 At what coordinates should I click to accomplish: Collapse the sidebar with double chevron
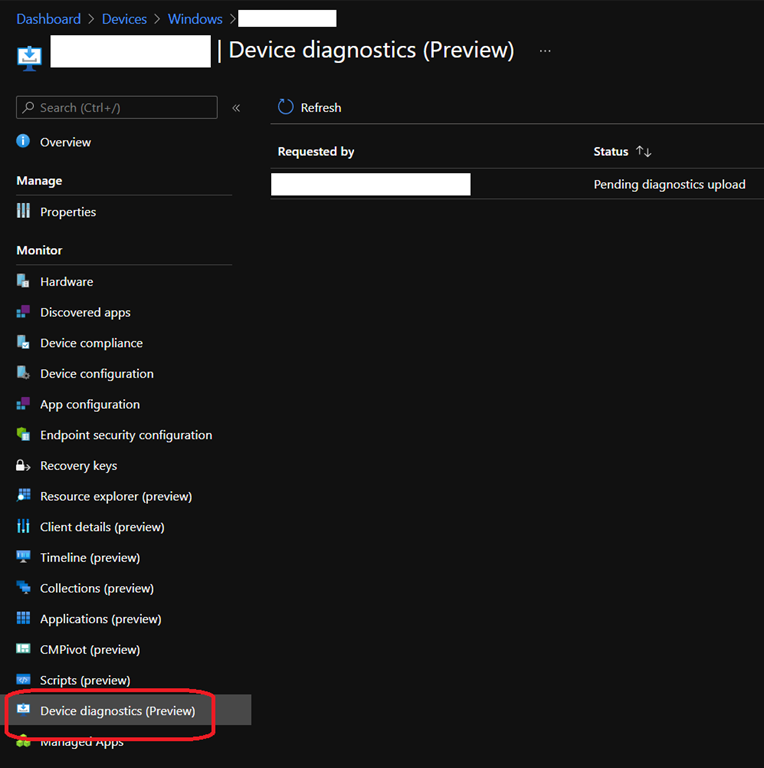(236, 108)
